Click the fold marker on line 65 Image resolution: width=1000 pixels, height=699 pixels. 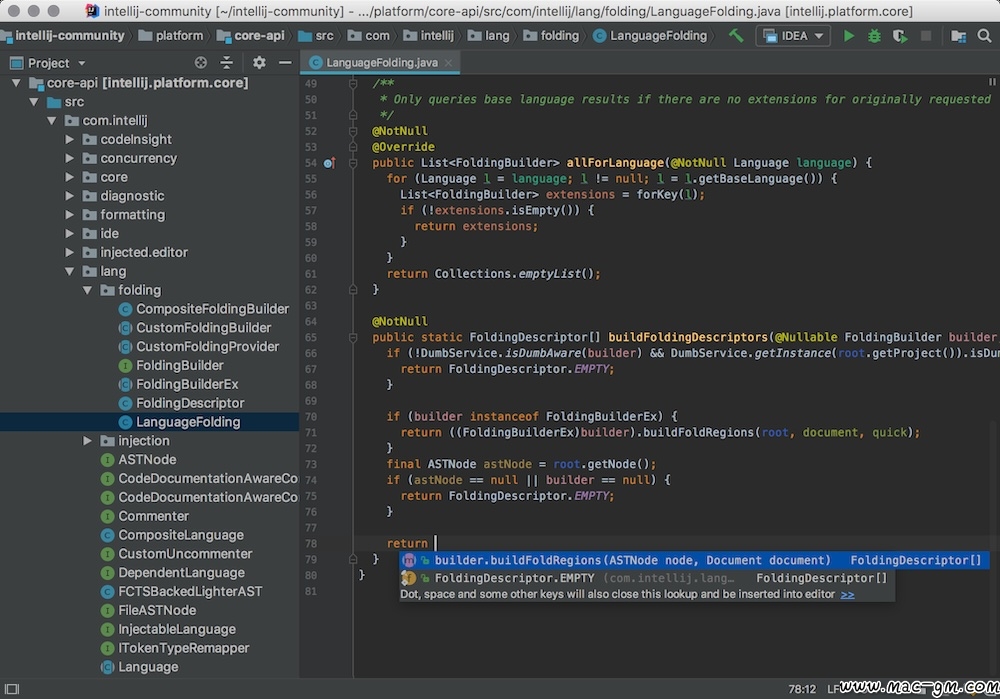click(353, 337)
